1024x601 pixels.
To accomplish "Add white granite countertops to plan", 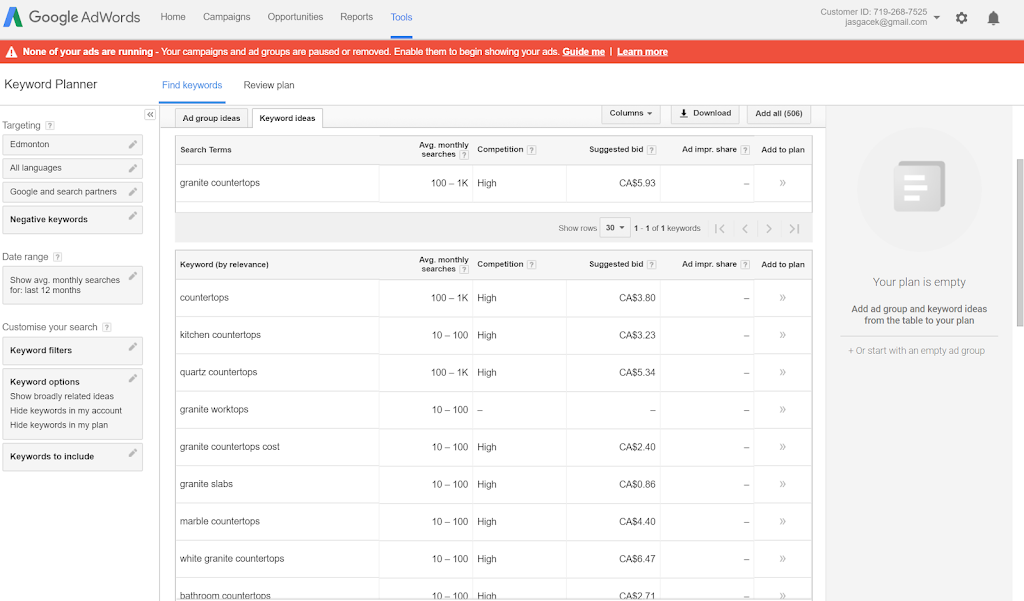I will 782,559.
